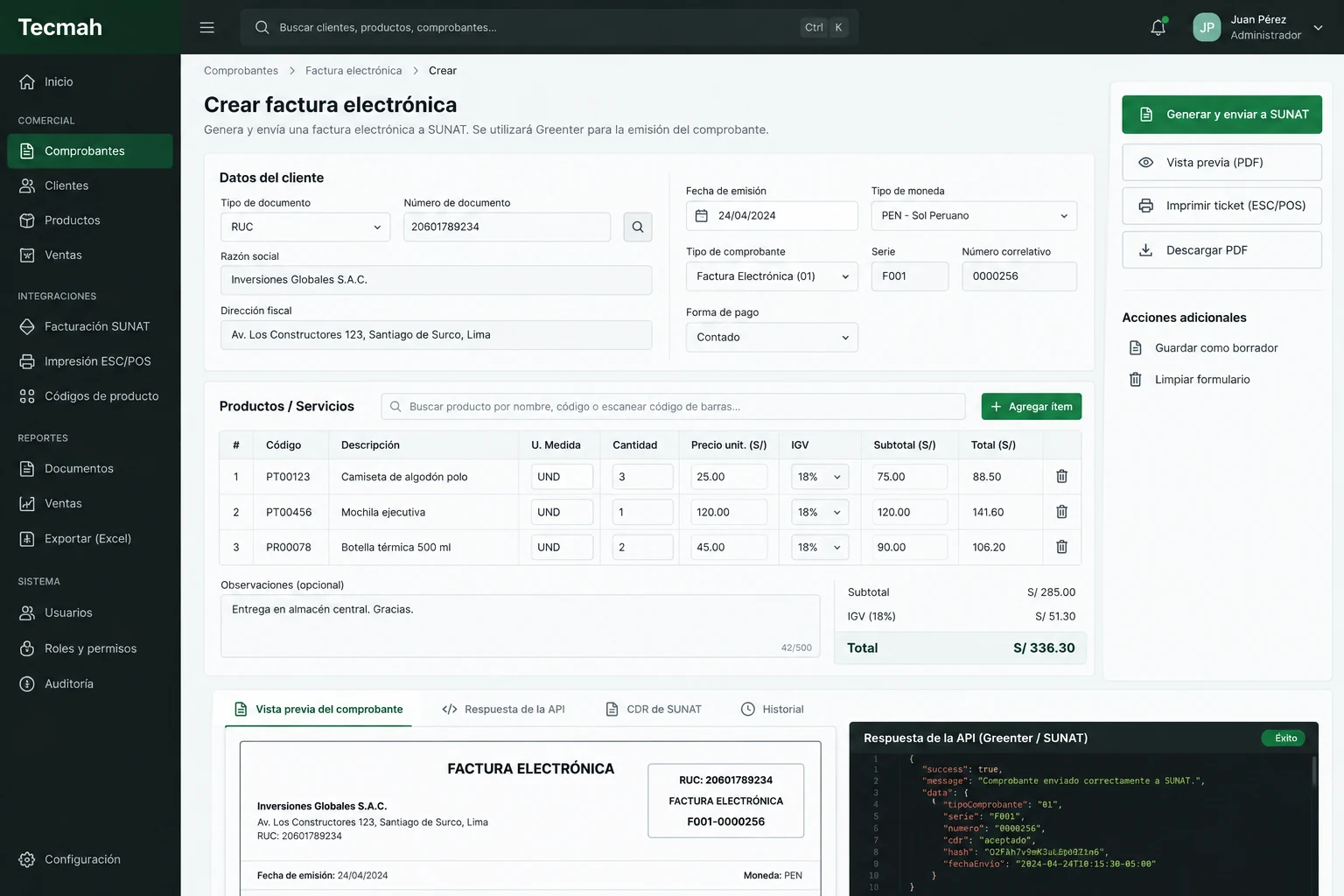
Task: Open Códigos de producto page
Action: (x=90, y=396)
